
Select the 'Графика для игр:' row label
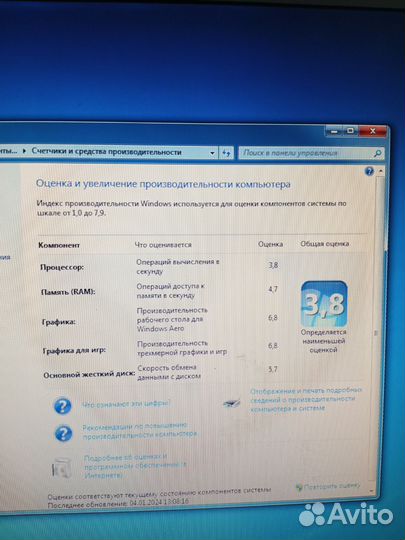[x=74, y=351]
